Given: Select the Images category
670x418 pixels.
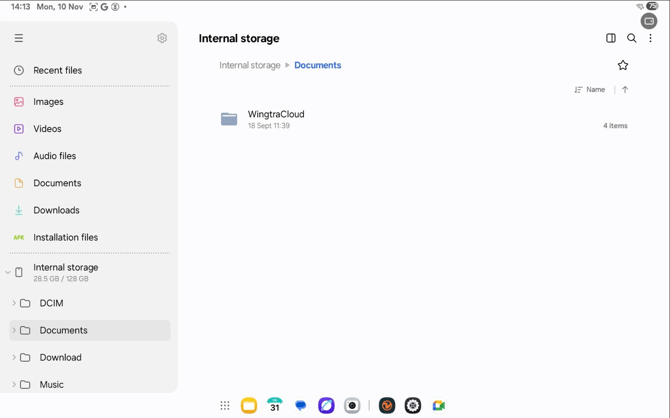Looking at the screenshot, I should coord(90,102).
